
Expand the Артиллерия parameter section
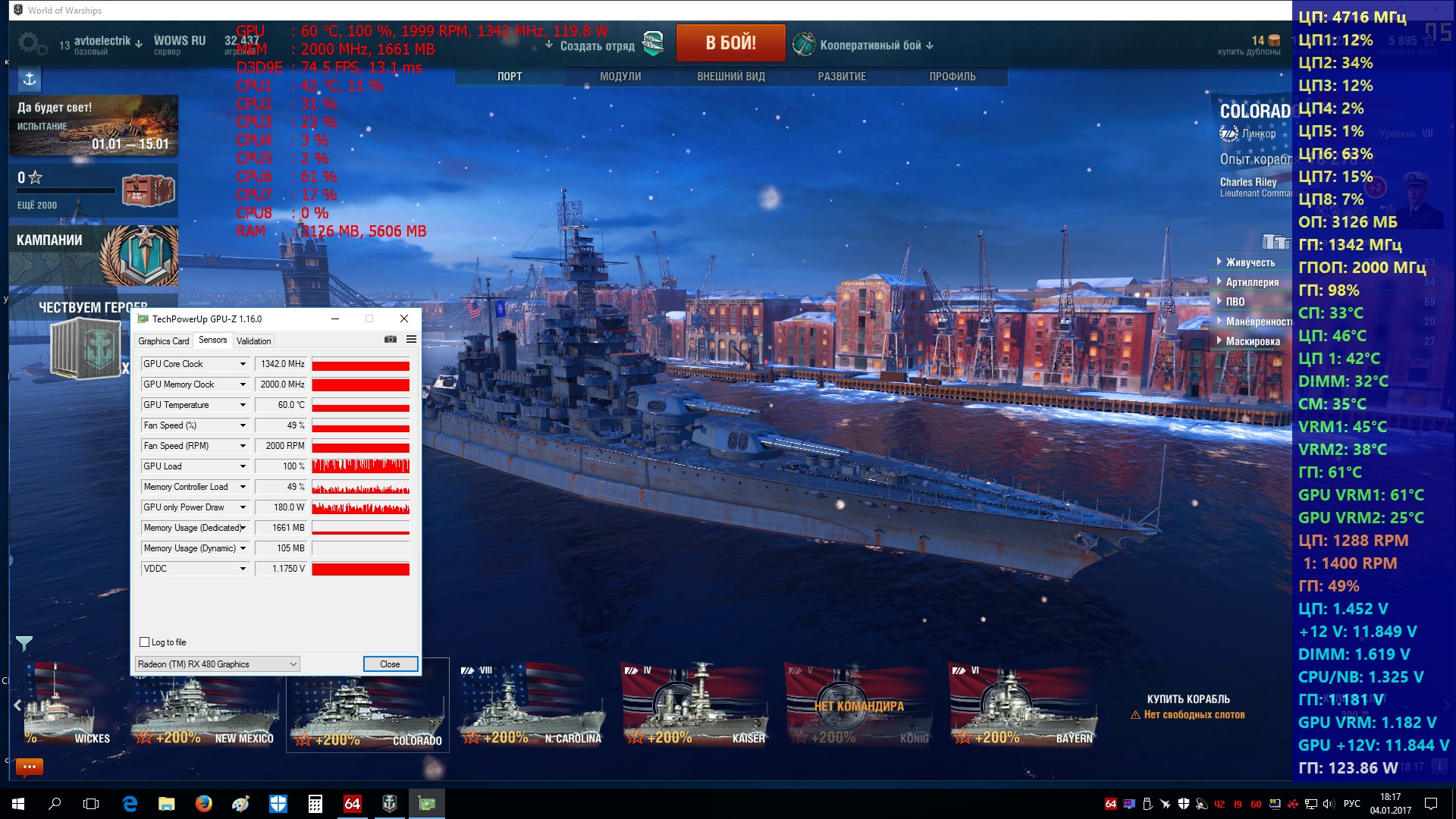pos(1251,282)
